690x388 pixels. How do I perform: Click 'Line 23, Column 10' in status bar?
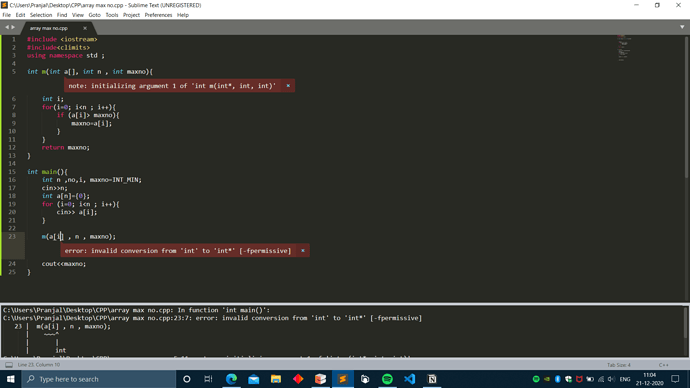[39, 365]
